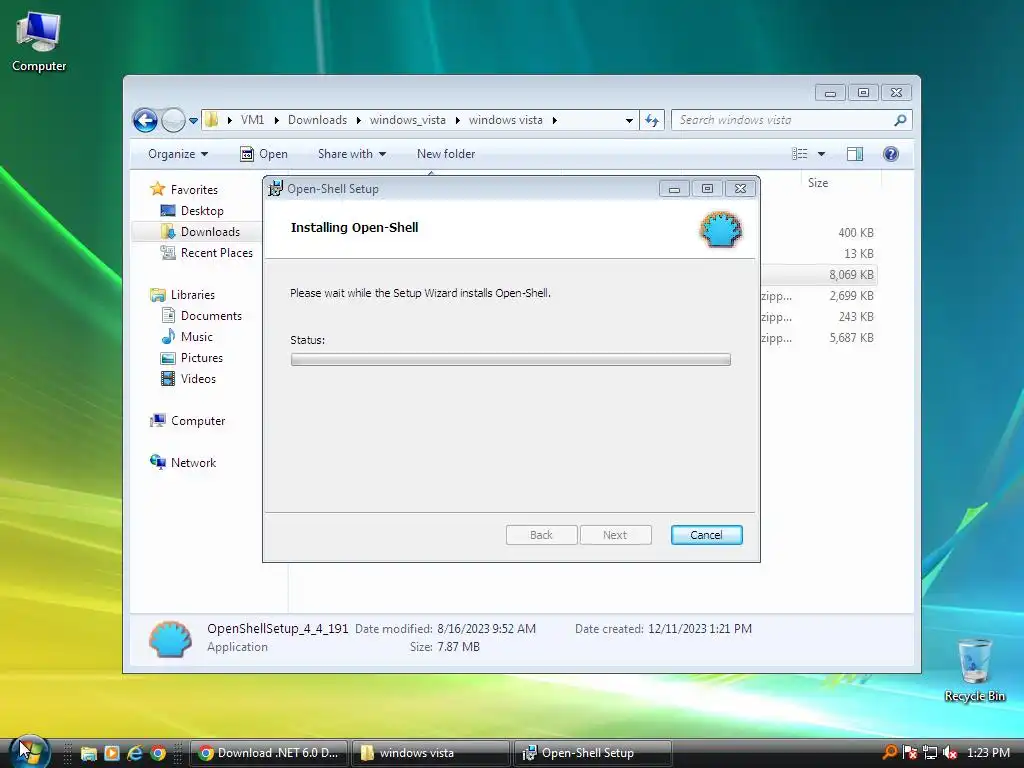
Task: Minimize the Open-Shell Setup dialog
Action: [x=675, y=189]
